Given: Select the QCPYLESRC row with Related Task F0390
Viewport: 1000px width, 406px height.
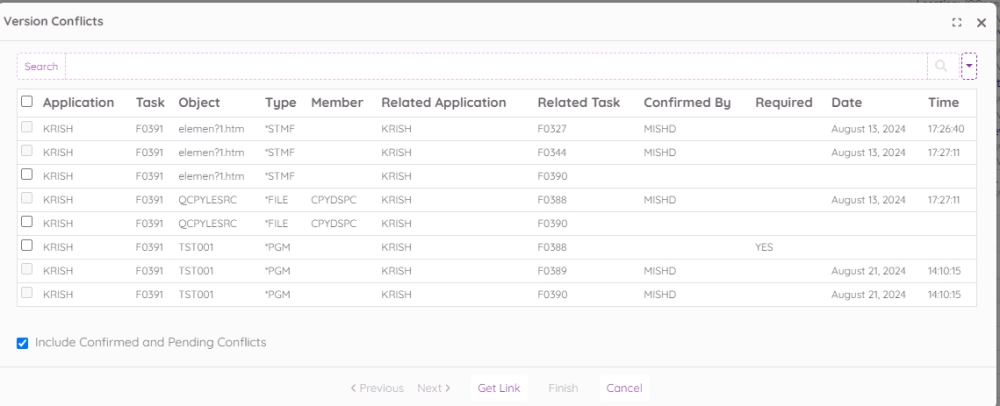Looking at the screenshot, I should 27,222.
